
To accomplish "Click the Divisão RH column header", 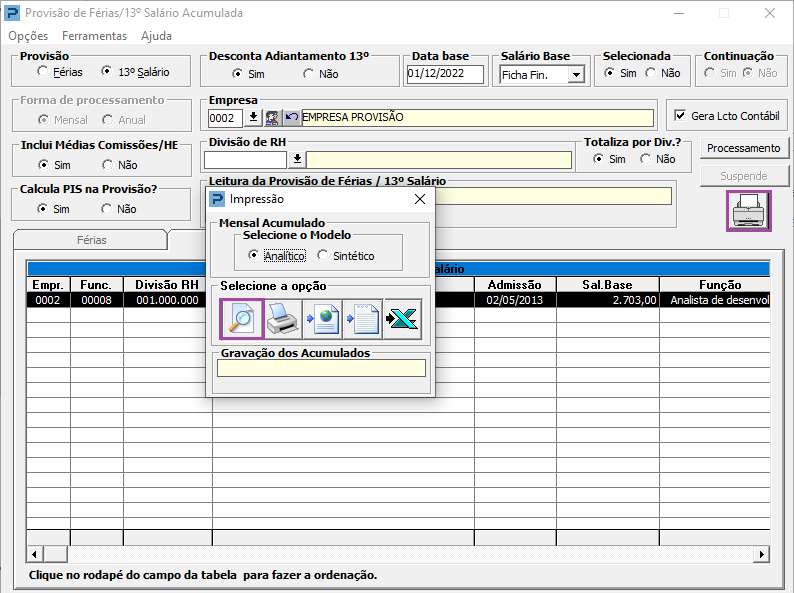I will pos(167,285).
